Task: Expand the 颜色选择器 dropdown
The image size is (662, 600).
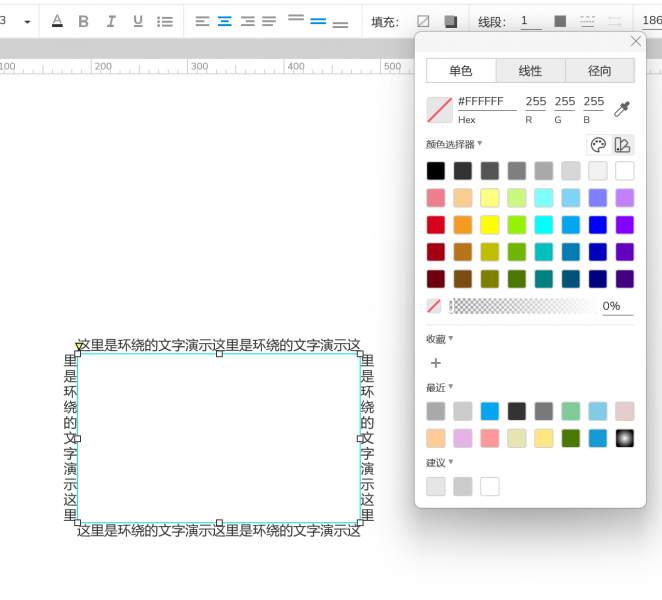Action: tap(454, 144)
